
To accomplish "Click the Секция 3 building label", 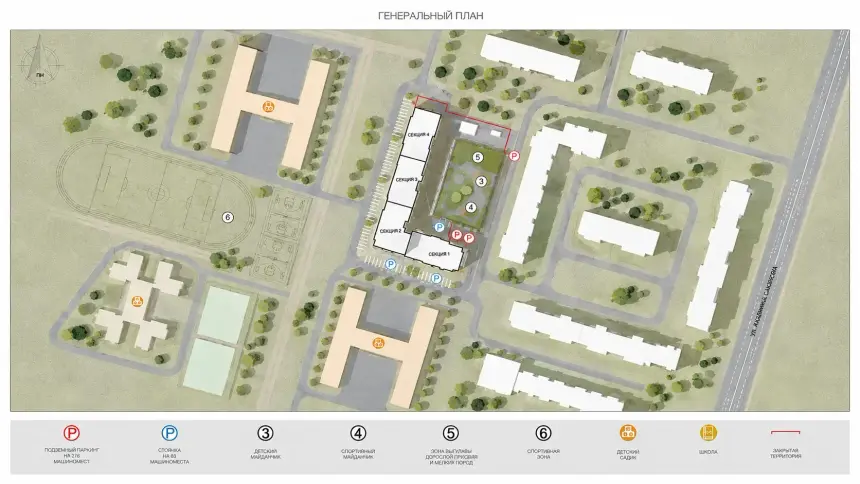I will 406,180.
